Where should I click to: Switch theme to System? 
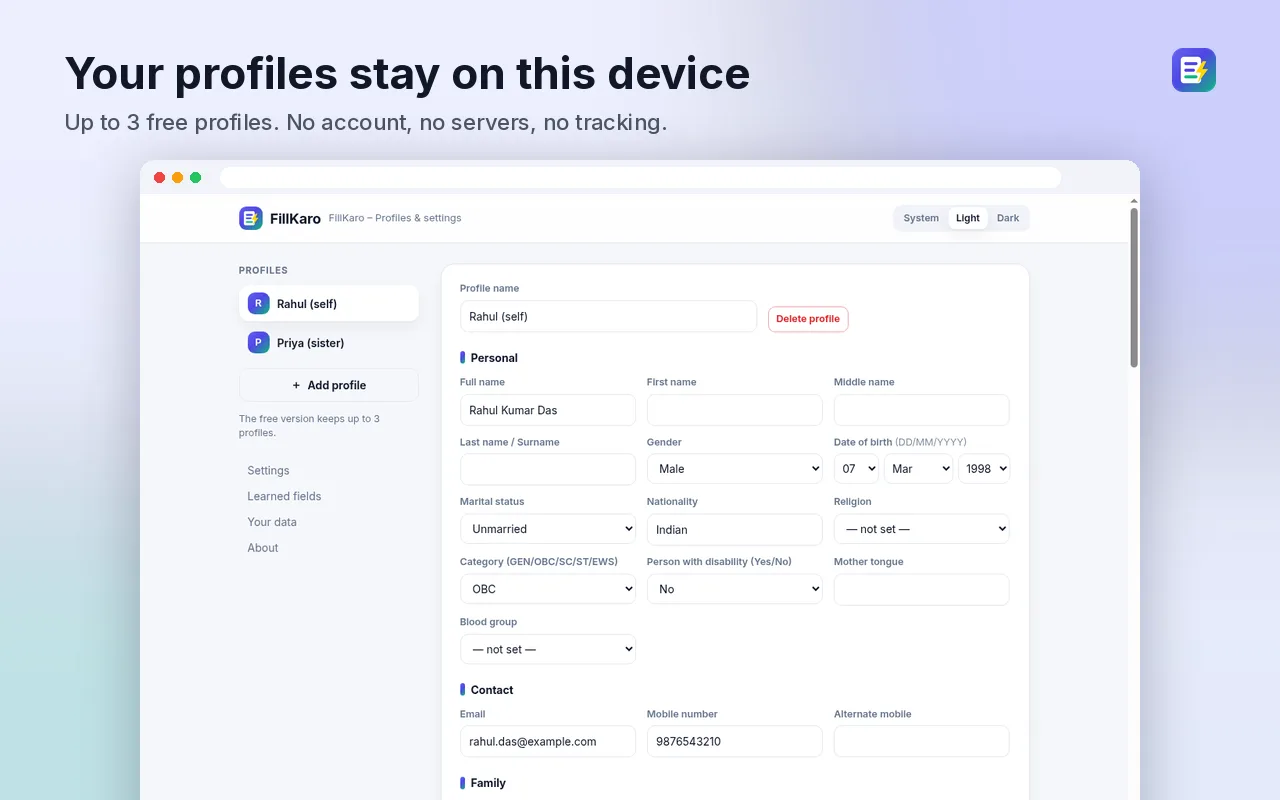click(x=921, y=218)
